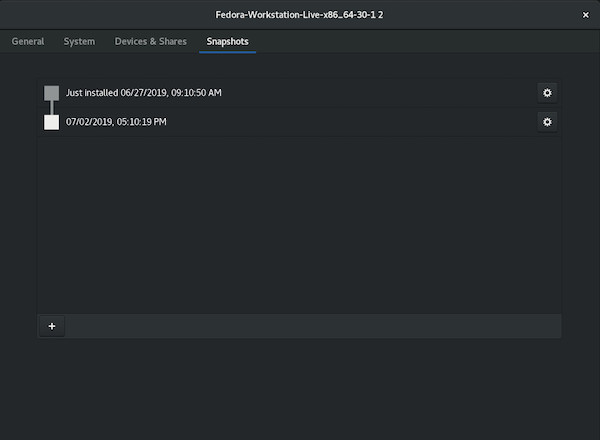Select gray square marker of Just installed snapshot

tap(51, 93)
